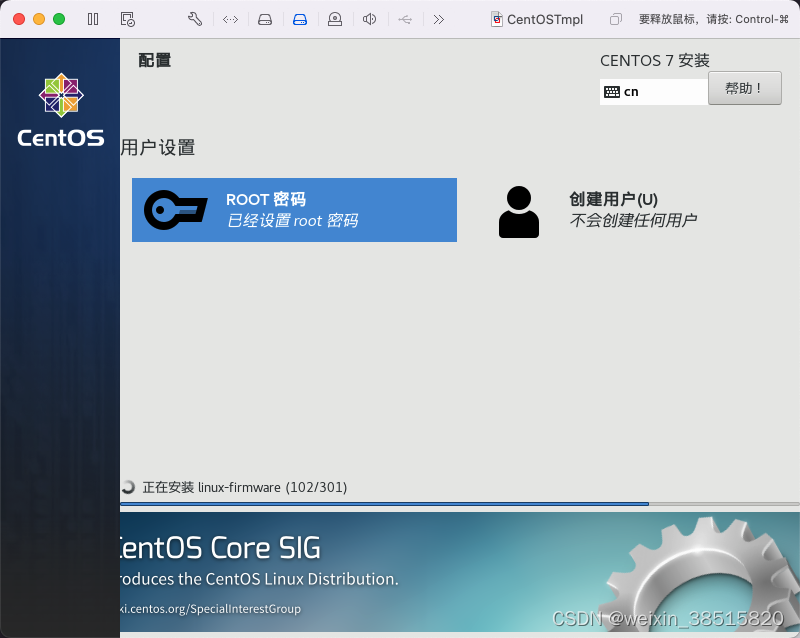Maximize window with green button
Image resolution: width=800 pixels, height=638 pixels.
(59, 19)
